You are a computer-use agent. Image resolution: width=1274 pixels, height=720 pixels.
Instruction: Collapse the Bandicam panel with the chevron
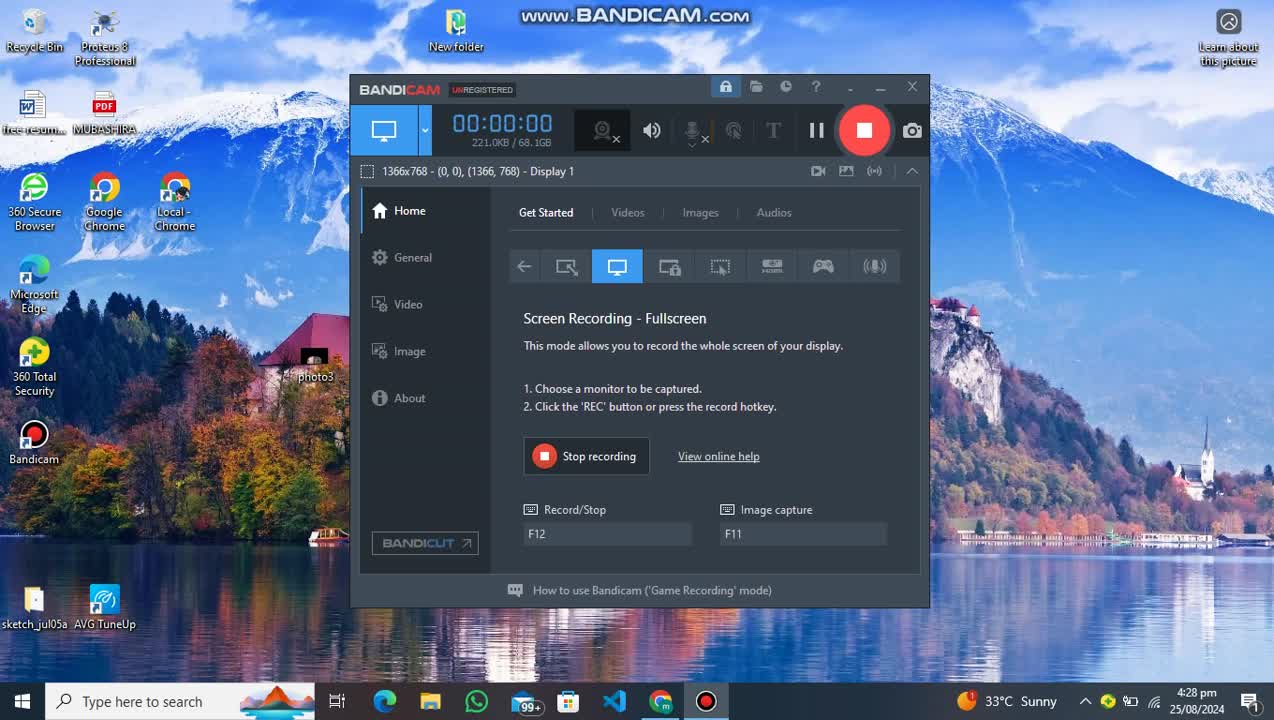pos(912,171)
